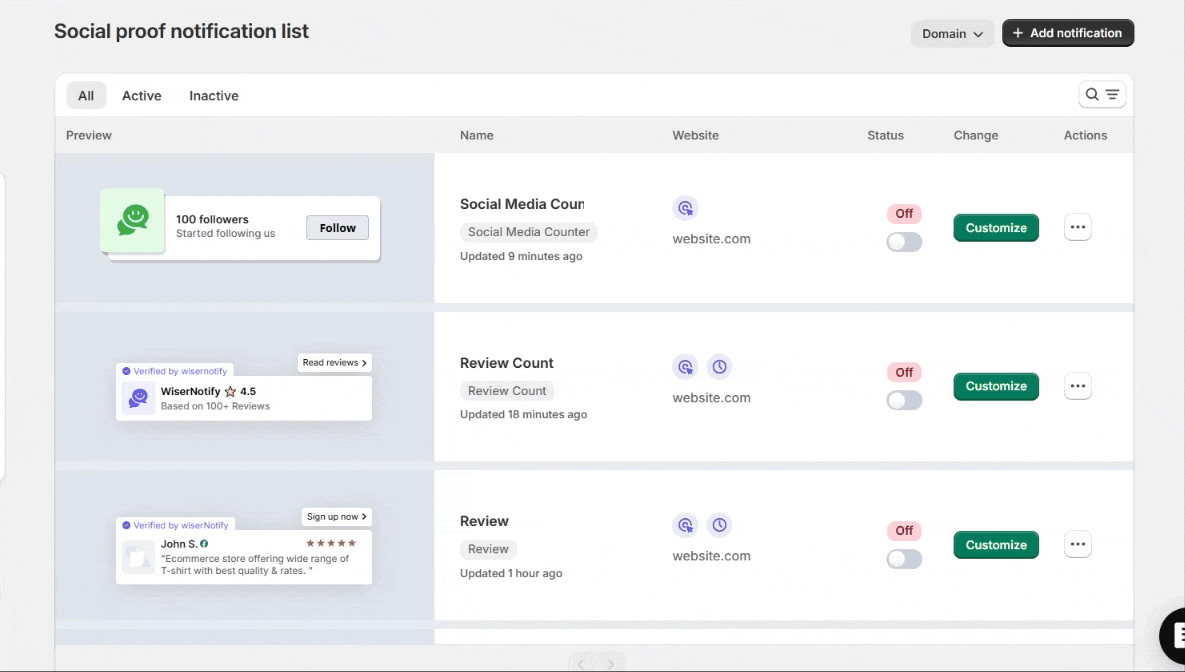Viewport: 1185px width, 672px height.
Task: Select the Inactive tab
Action: (x=214, y=96)
